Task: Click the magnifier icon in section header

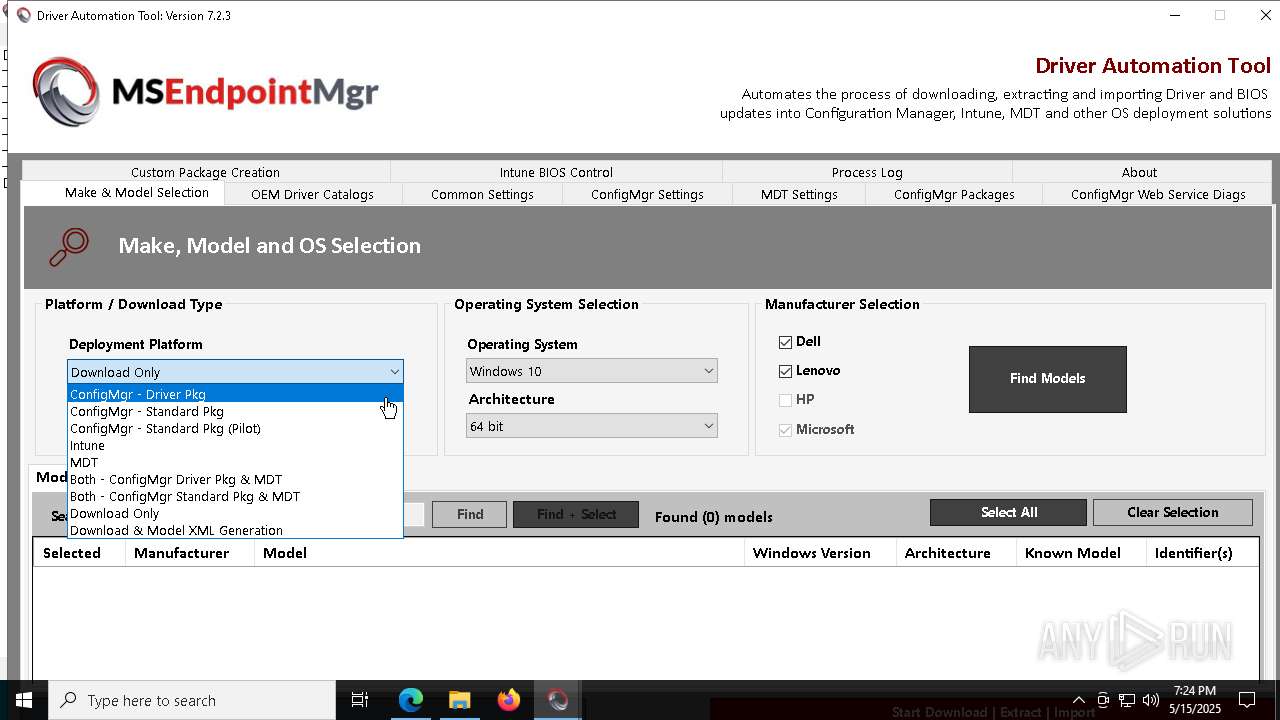Action: coord(69,247)
